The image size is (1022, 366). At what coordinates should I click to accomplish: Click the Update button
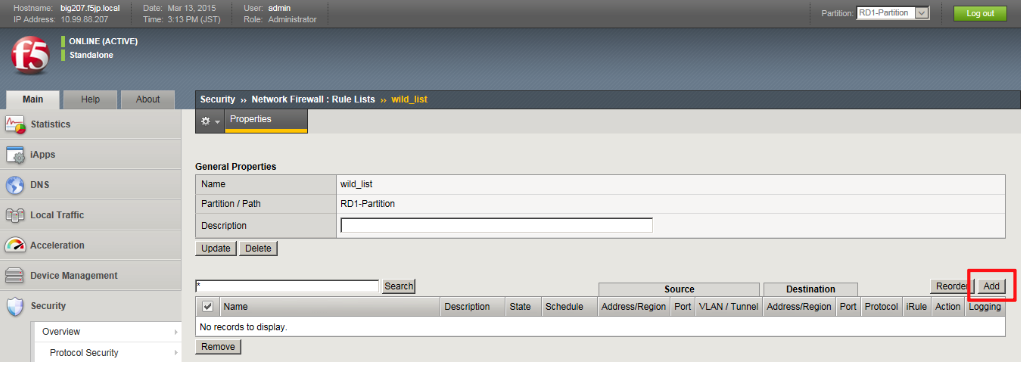(x=216, y=249)
